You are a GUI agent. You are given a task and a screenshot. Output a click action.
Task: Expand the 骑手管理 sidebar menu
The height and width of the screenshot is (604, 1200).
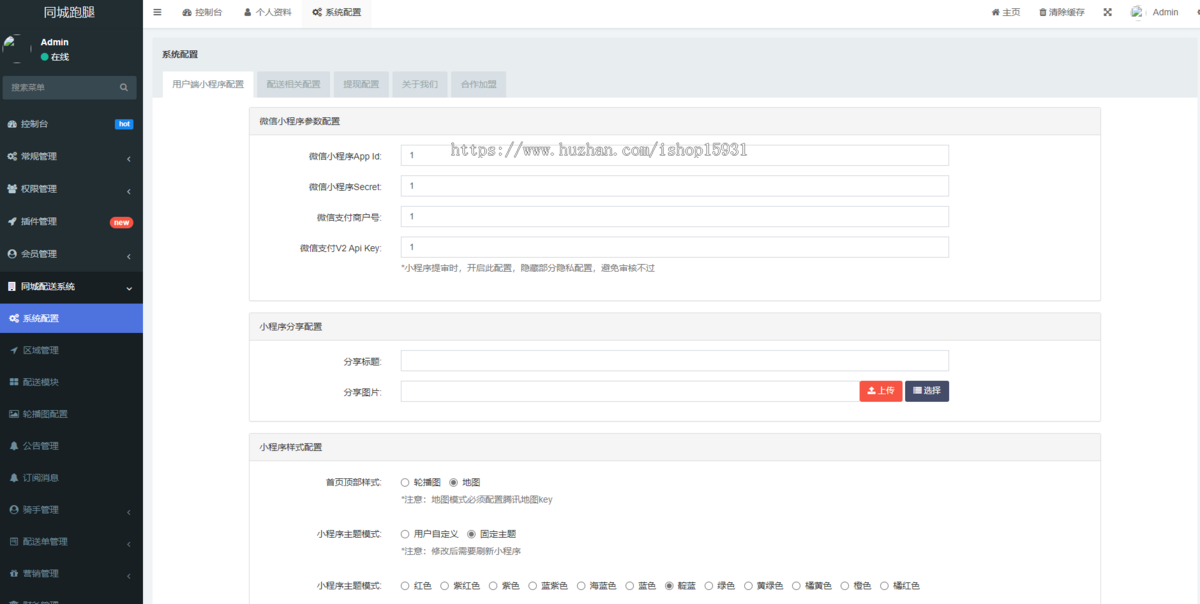(71, 510)
